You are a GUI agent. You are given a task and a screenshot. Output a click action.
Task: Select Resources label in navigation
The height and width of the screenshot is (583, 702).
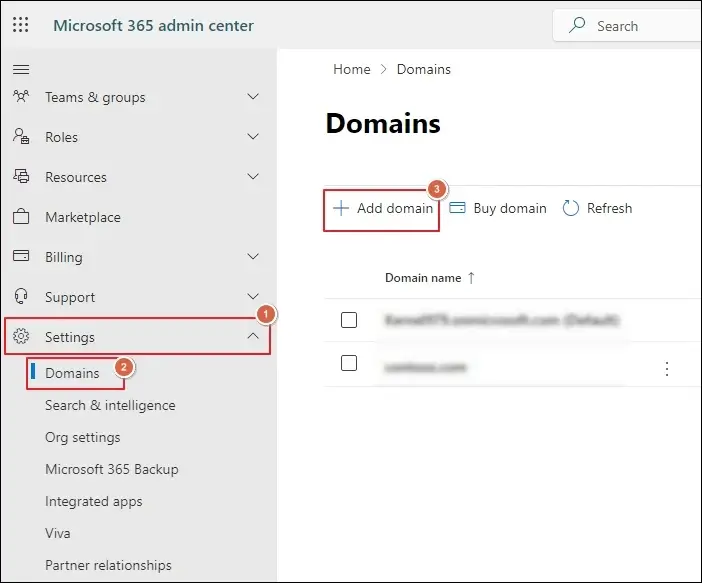click(x=76, y=177)
